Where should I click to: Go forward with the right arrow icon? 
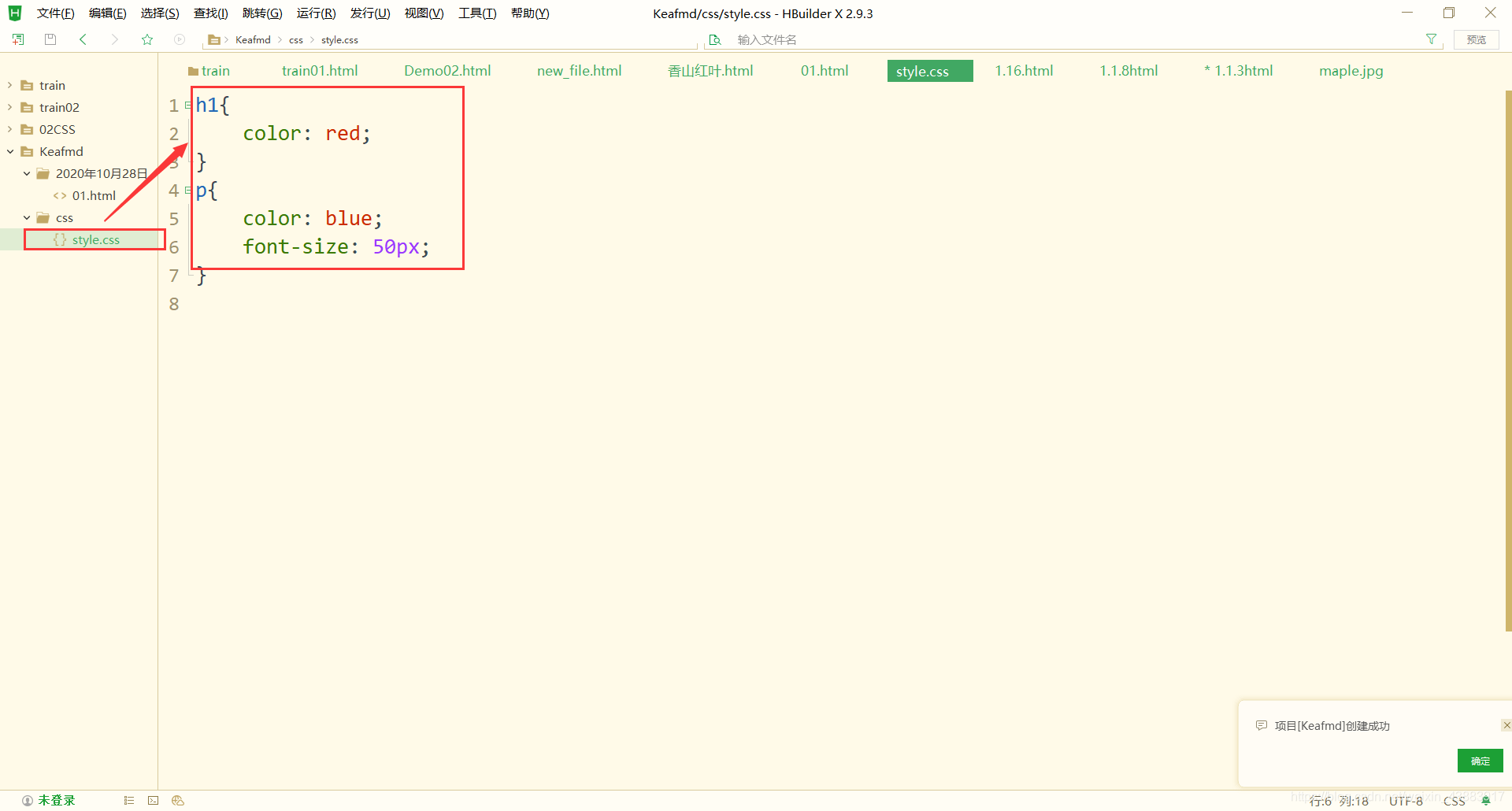(x=115, y=39)
